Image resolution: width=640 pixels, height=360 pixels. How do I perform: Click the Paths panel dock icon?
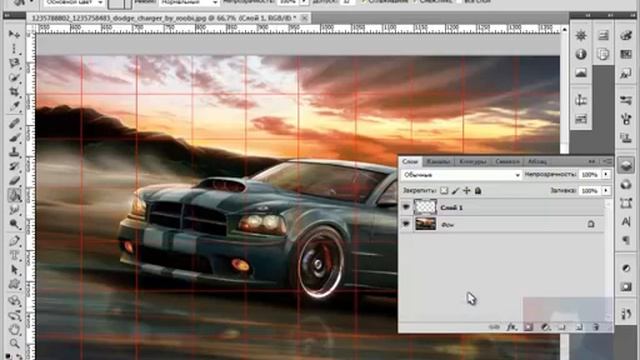tap(626, 203)
